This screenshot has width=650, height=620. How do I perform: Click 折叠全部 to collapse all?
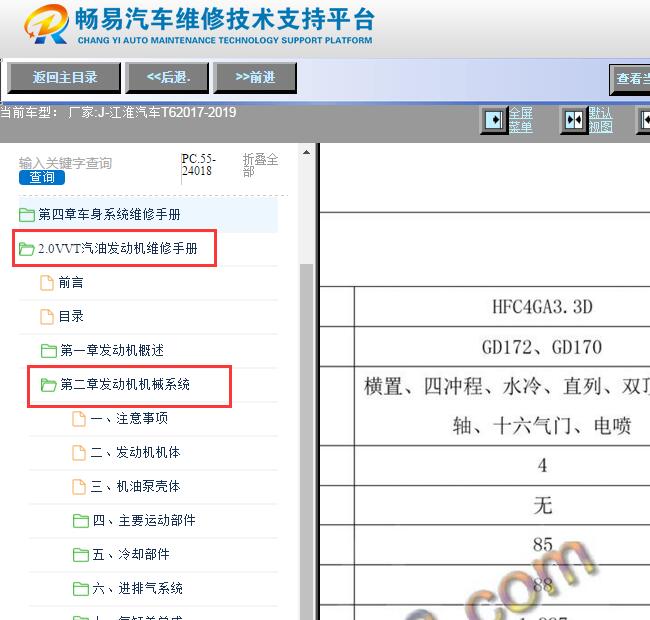click(x=260, y=165)
